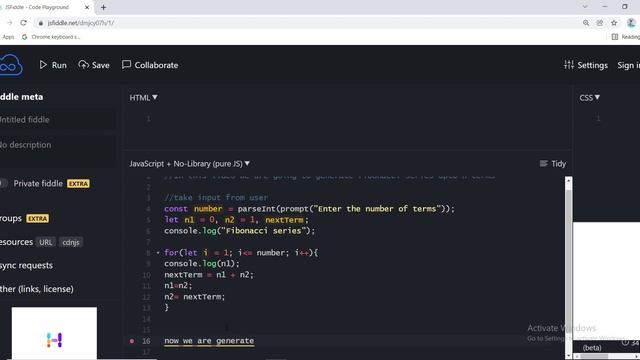
Task: Click the EXTRA badge beside Groups
Action: coord(38,219)
